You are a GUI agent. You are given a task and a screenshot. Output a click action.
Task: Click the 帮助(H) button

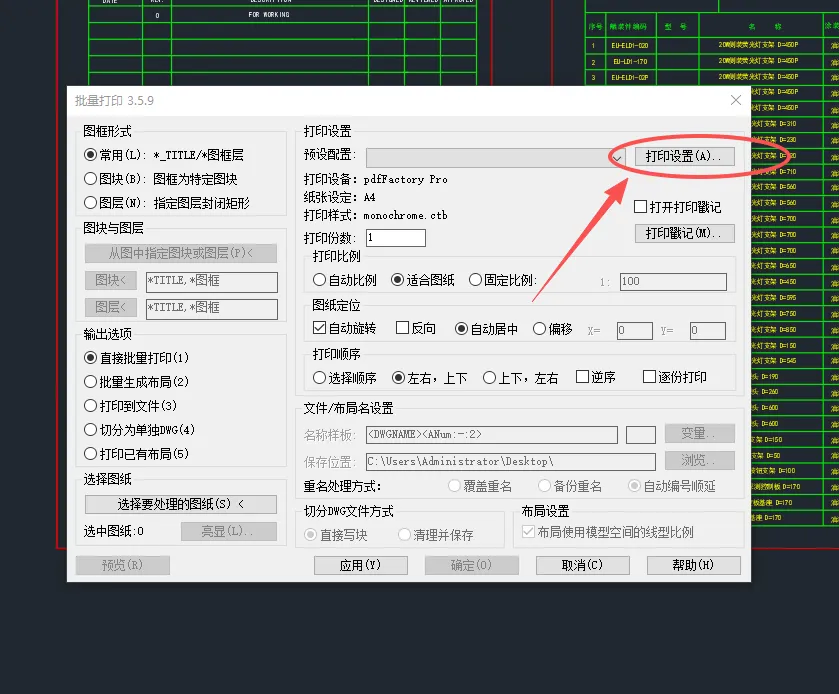coord(693,565)
